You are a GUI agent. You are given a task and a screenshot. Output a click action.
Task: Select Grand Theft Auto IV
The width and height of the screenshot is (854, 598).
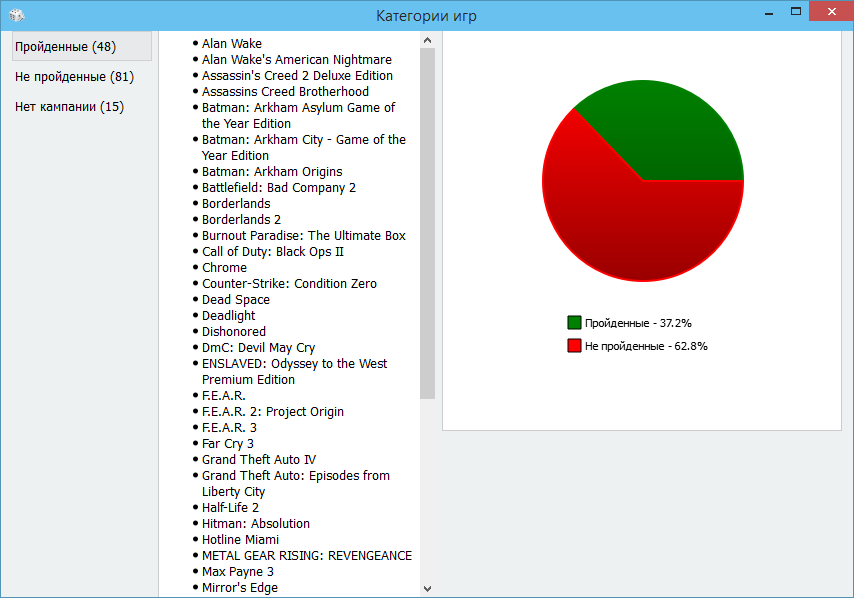coord(259,460)
